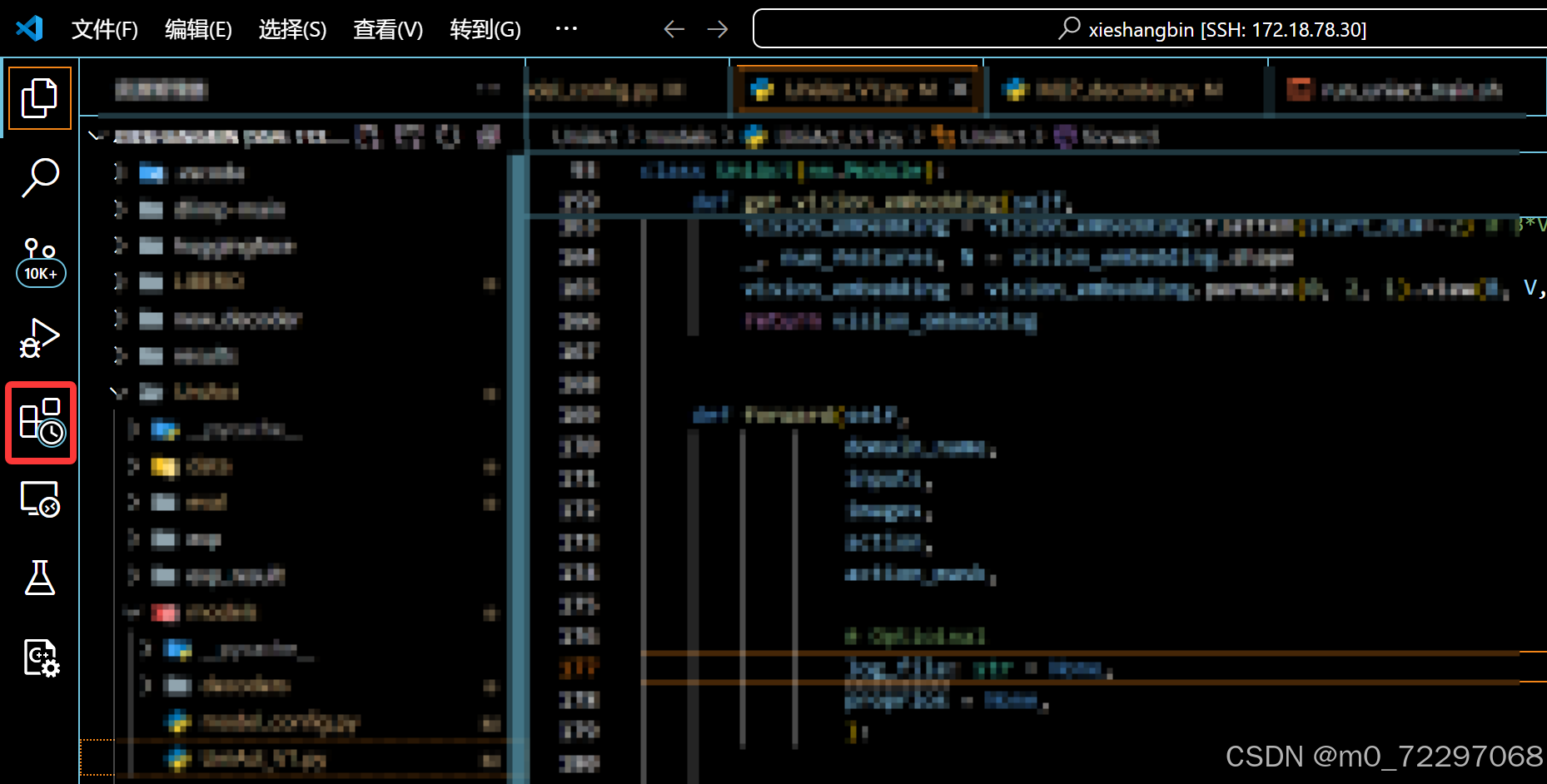
Task: Open the 文件(F) menu
Action: tap(105, 30)
